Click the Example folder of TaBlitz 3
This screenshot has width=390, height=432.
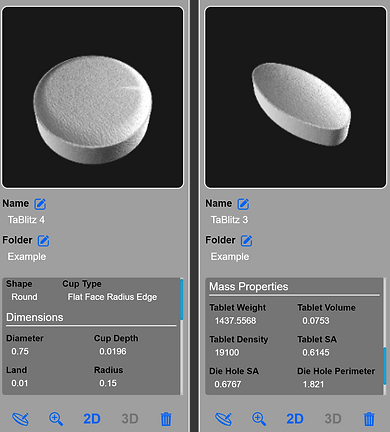[230, 257]
